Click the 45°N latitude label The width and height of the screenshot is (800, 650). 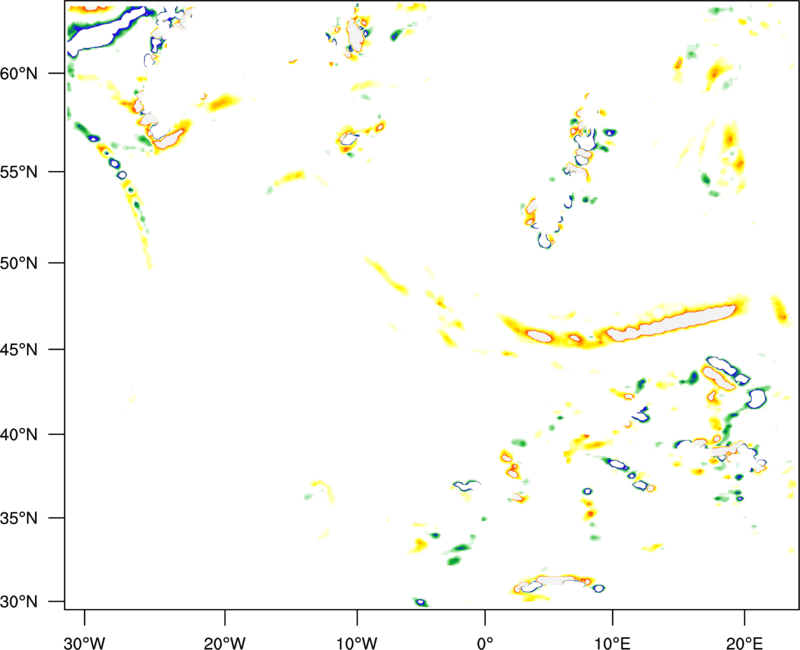click(x=19, y=349)
